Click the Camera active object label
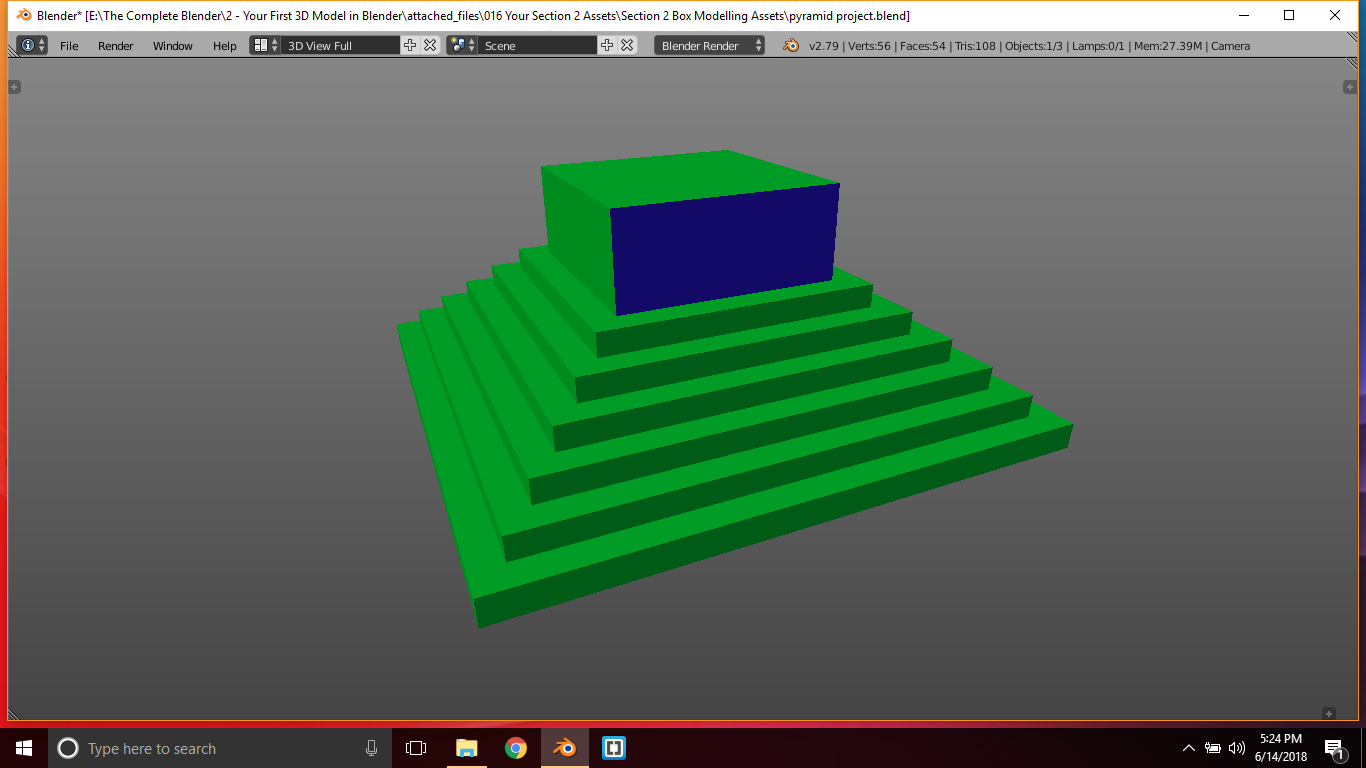The width and height of the screenshot is (1366, 768). [x=1231, y=46]
